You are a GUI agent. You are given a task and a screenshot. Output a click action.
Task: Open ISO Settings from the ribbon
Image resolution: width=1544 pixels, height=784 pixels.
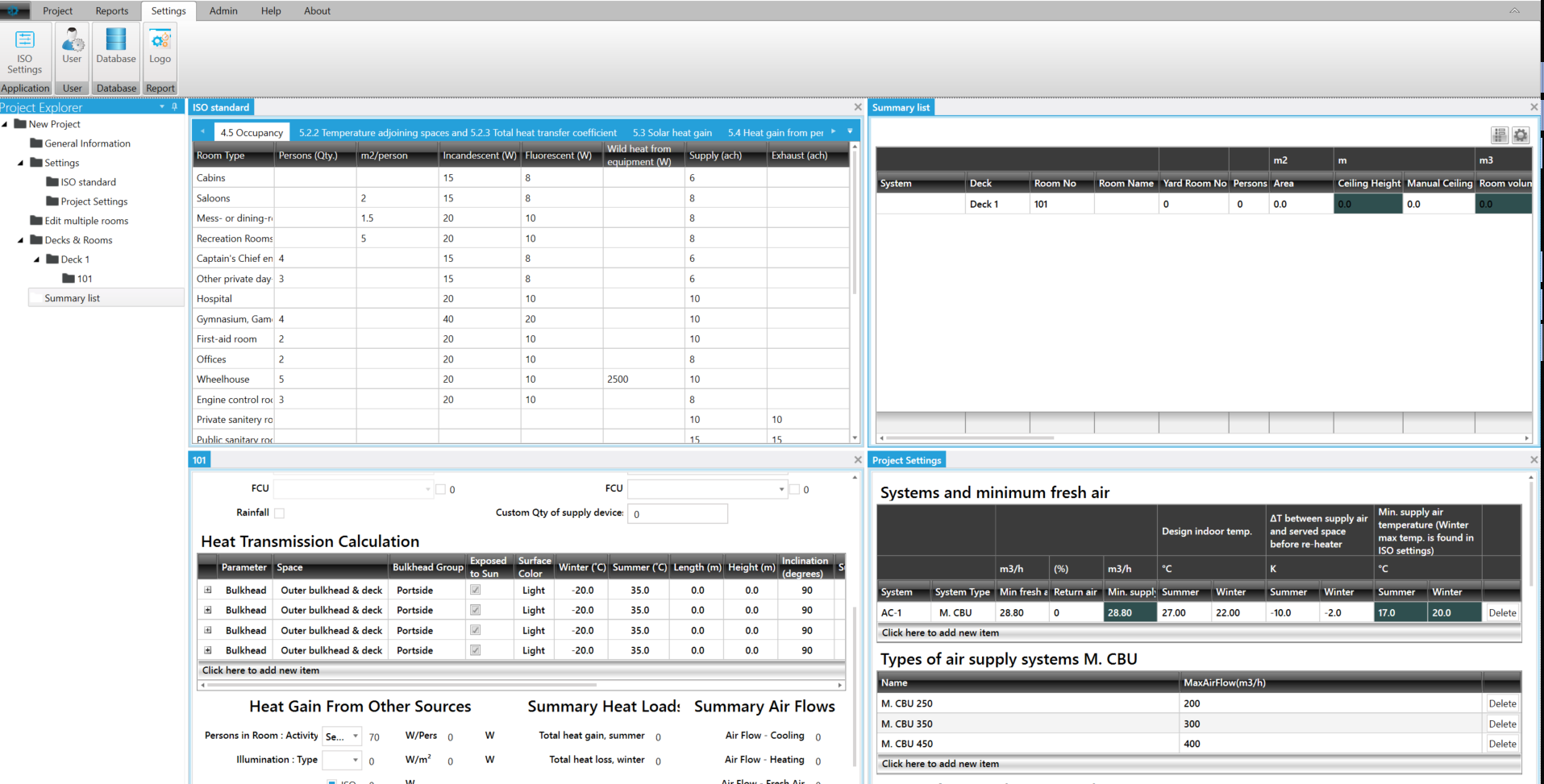point(25,50)
